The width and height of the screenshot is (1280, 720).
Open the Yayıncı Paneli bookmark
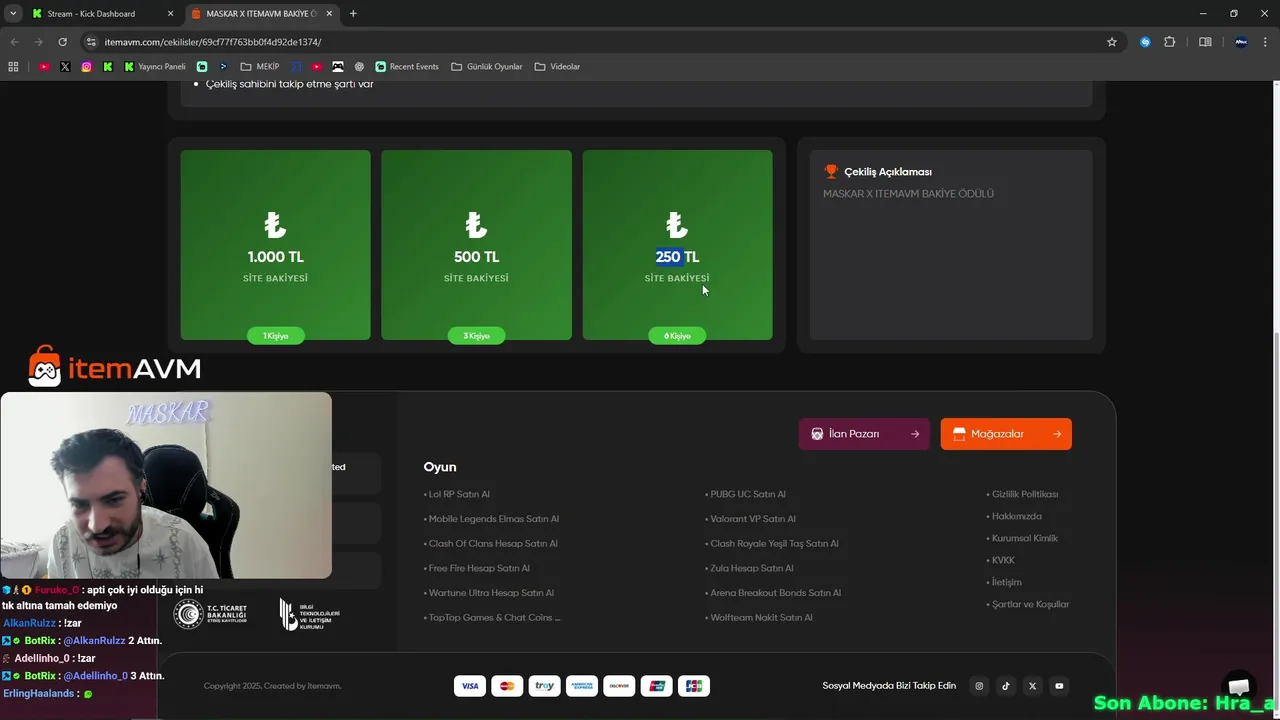pos(155,67)
